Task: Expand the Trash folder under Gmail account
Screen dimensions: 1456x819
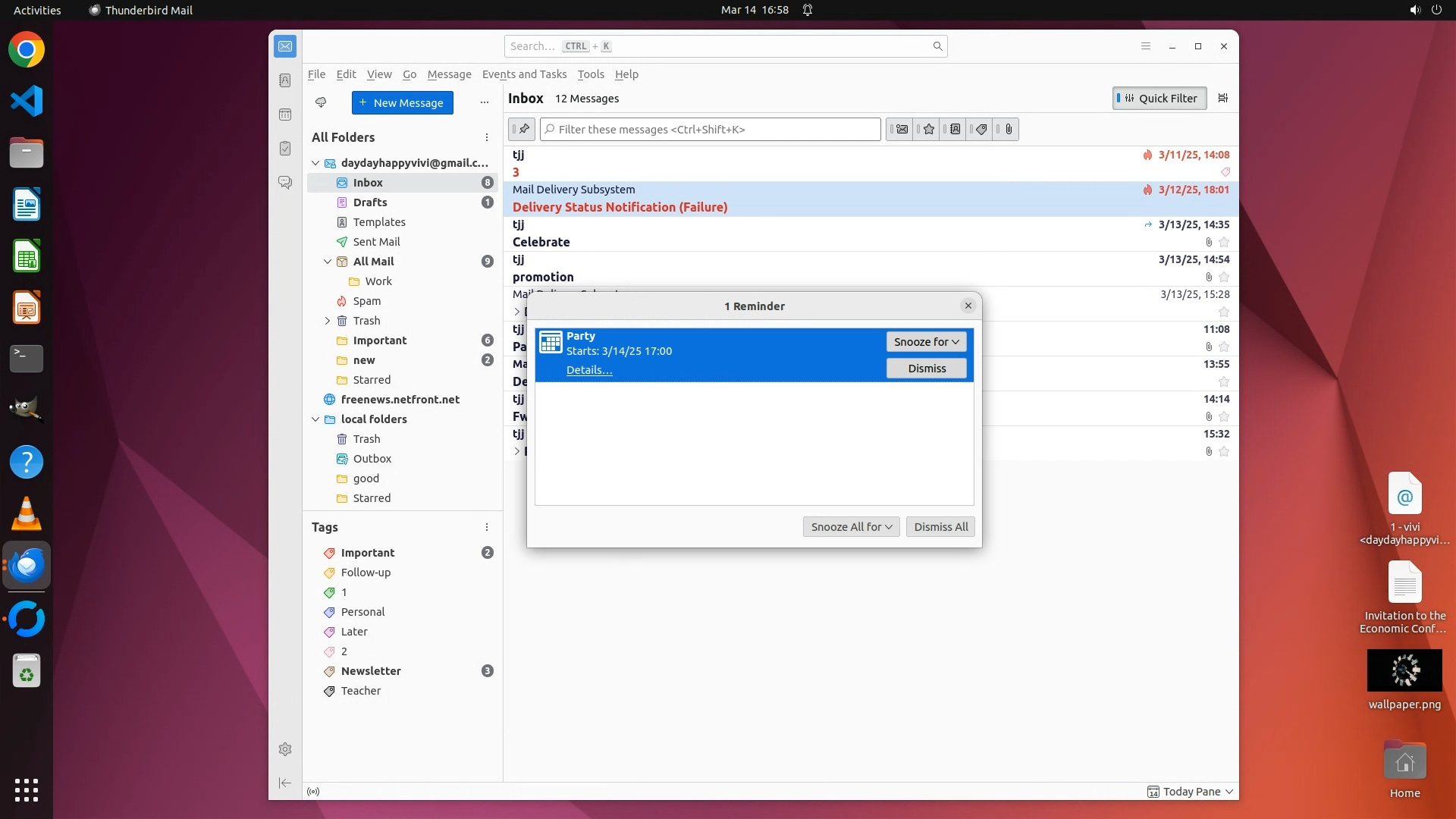Action: 328,321
